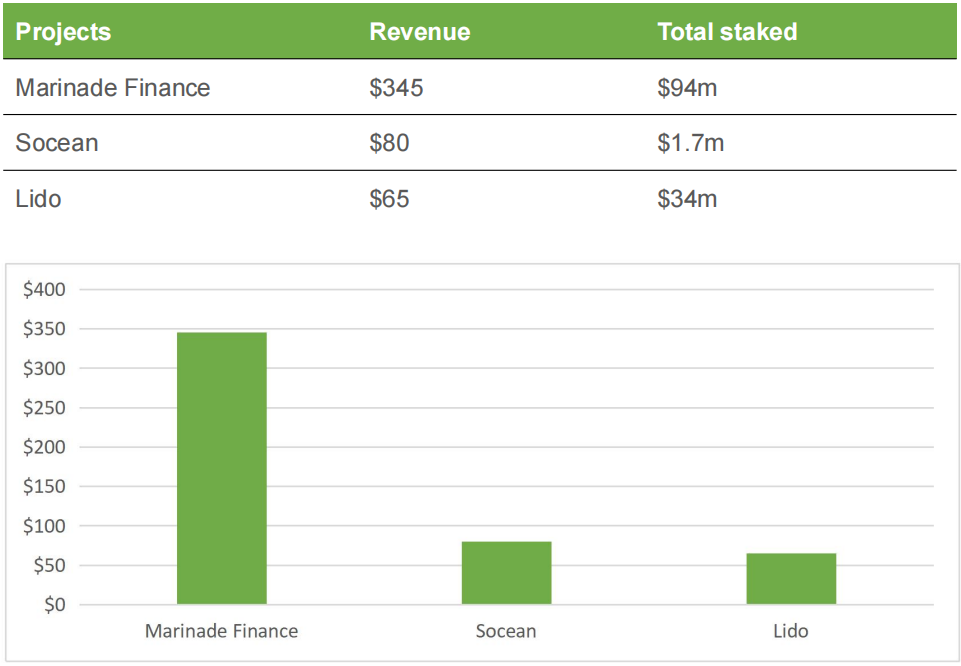Select the $94m total staked cell
This screenshot has width=961, height=666.
686,88
